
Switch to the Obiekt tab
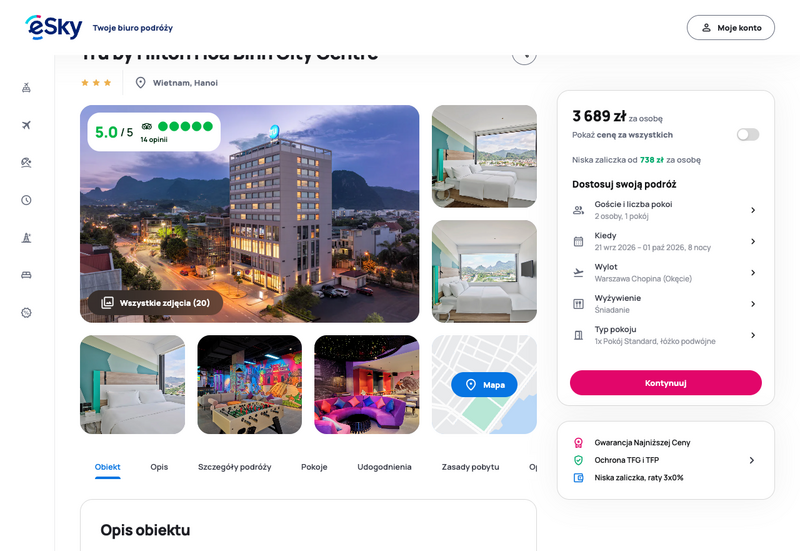click(x=108, y=467)
